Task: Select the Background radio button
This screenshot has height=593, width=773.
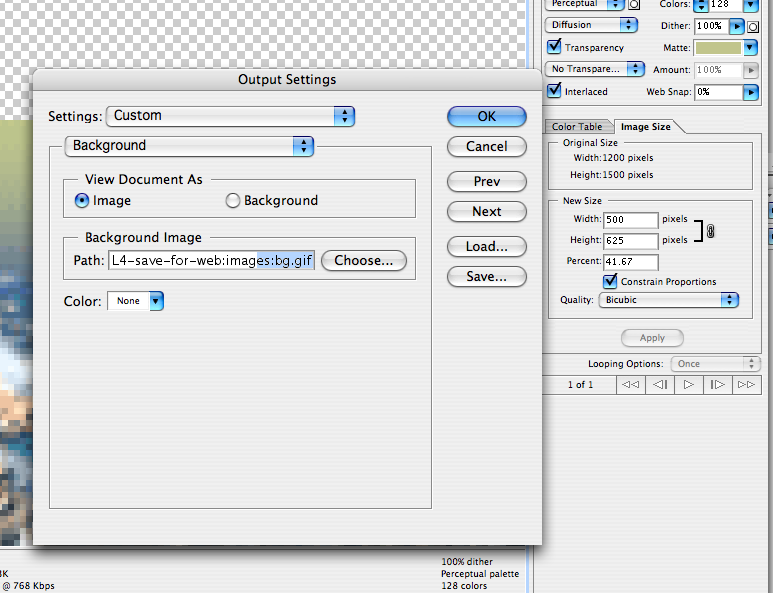Action: tap(233, 201)
